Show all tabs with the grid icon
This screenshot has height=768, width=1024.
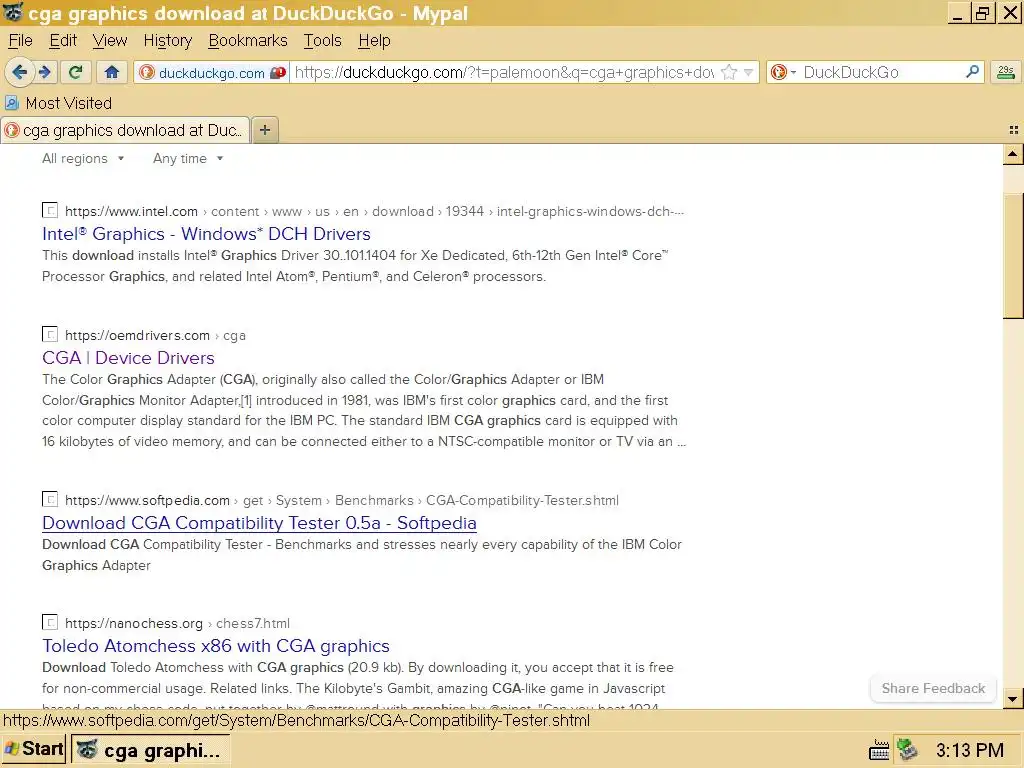pos(1014,130)
